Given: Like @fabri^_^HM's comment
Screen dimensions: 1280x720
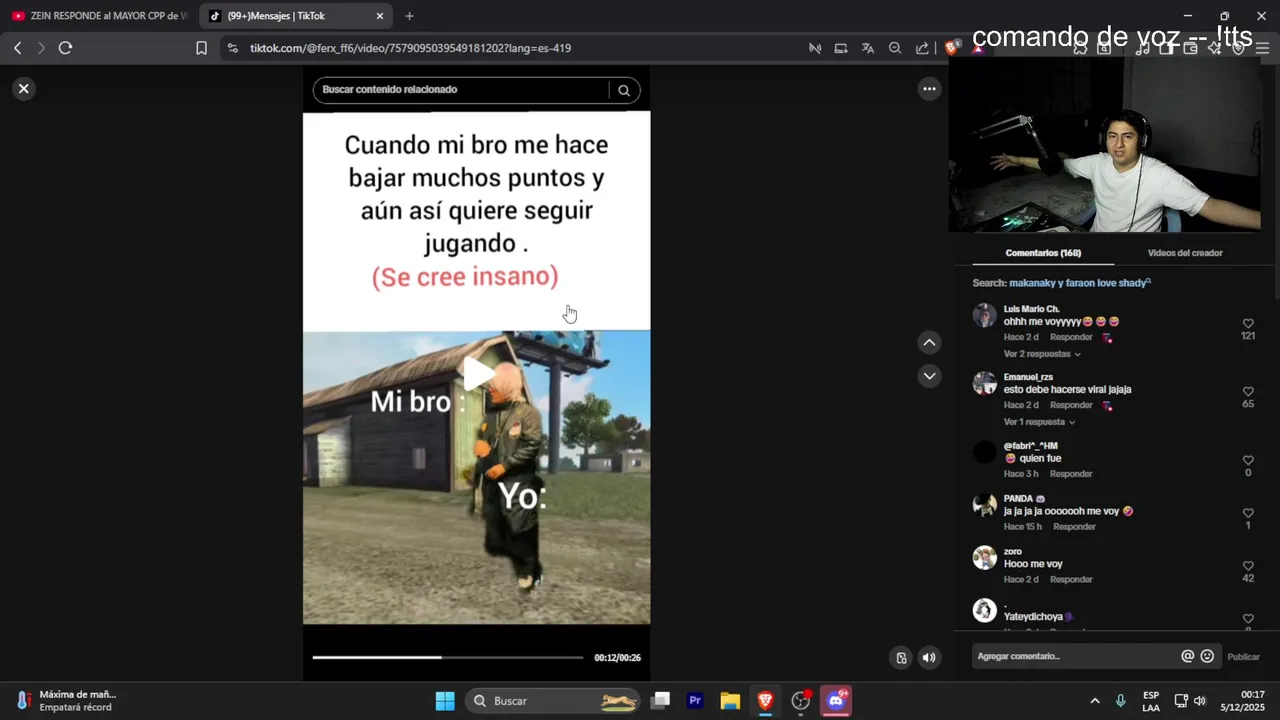Looking at the screenshot, I should [x=1248, y=461].
